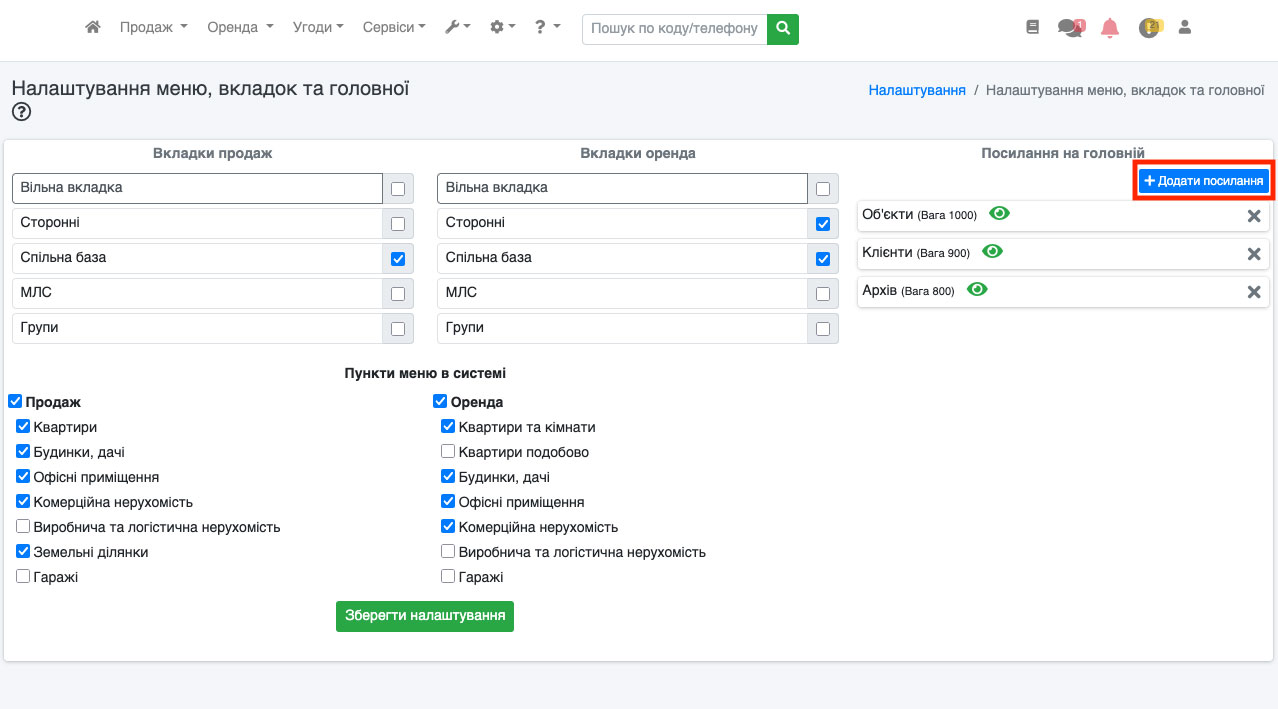Click the red notification bell
The height and width of the screenshot is (709, 1278).
pos(1109,28)
